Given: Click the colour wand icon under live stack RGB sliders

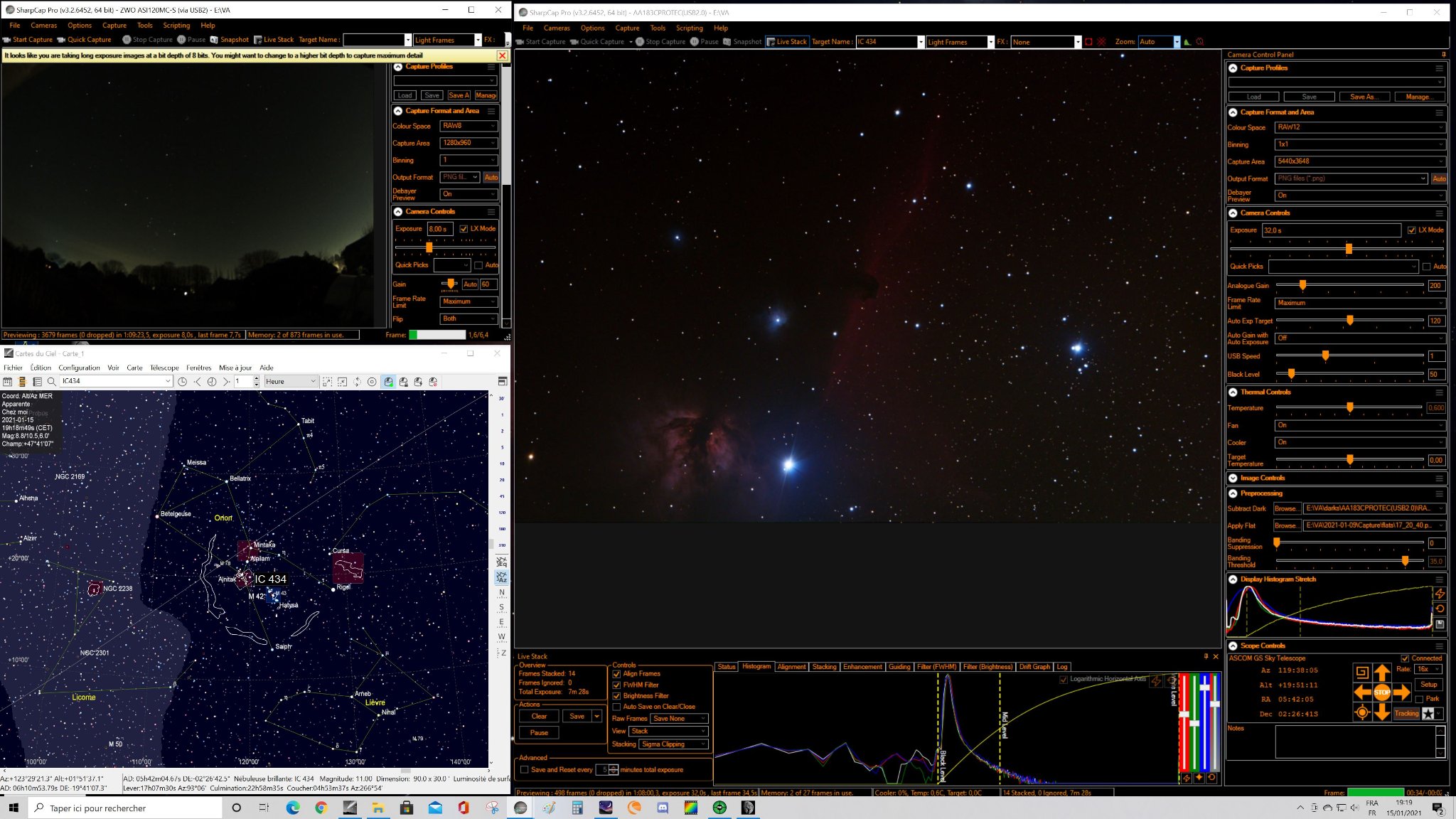Looking at the screenshot, I should (x=1199, y=777).
